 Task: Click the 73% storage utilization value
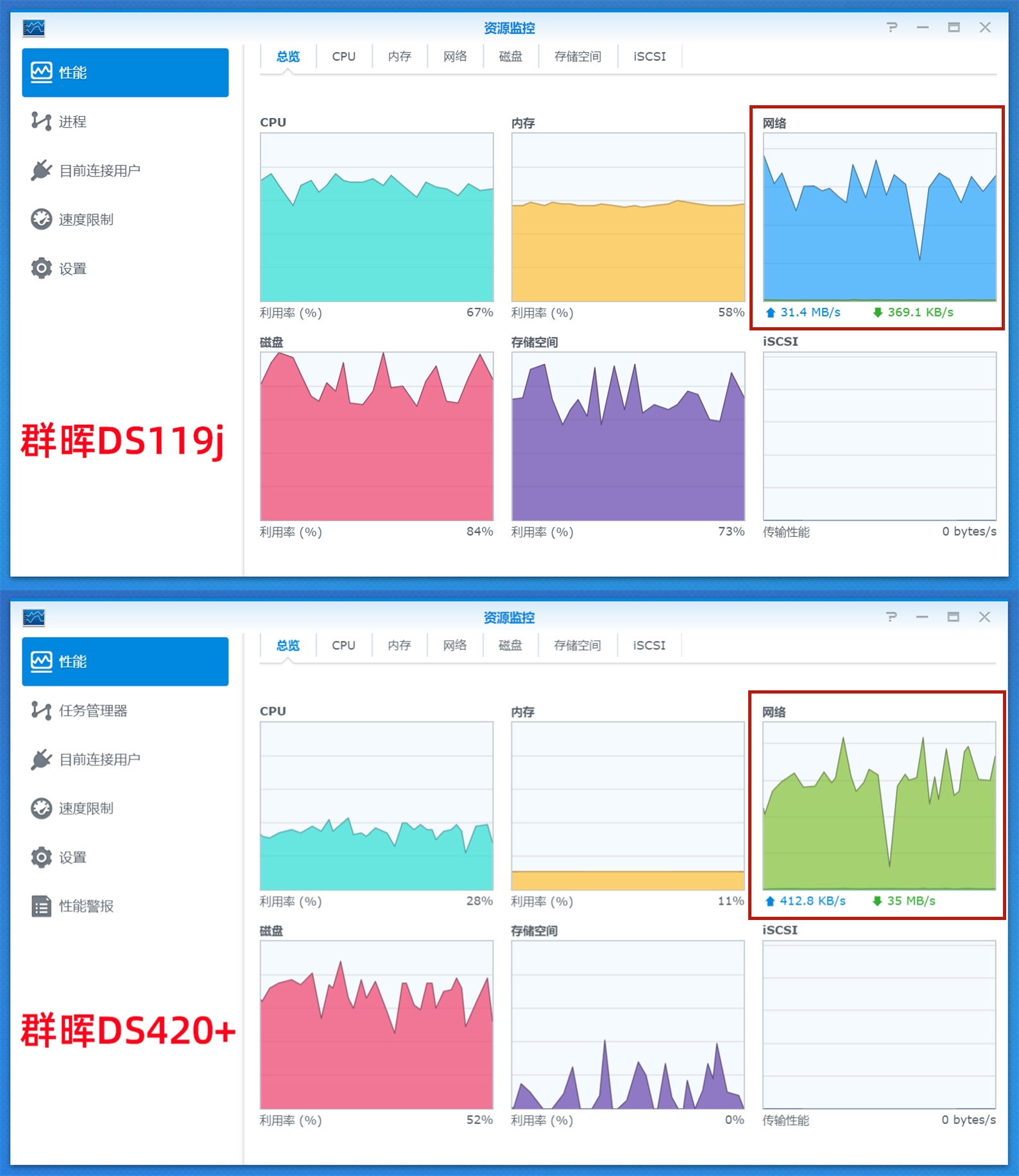(x=732, y=531)
